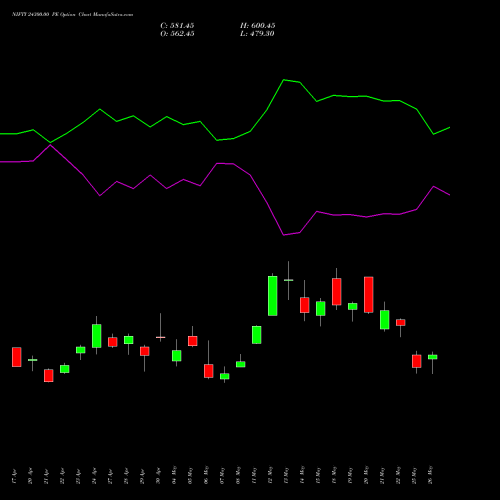Click the last green candle for 26 May
Screen dimensions: 500x500
[x=433, y=357]
